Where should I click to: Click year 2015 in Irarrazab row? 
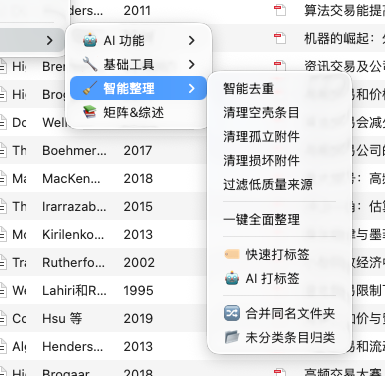138,206
